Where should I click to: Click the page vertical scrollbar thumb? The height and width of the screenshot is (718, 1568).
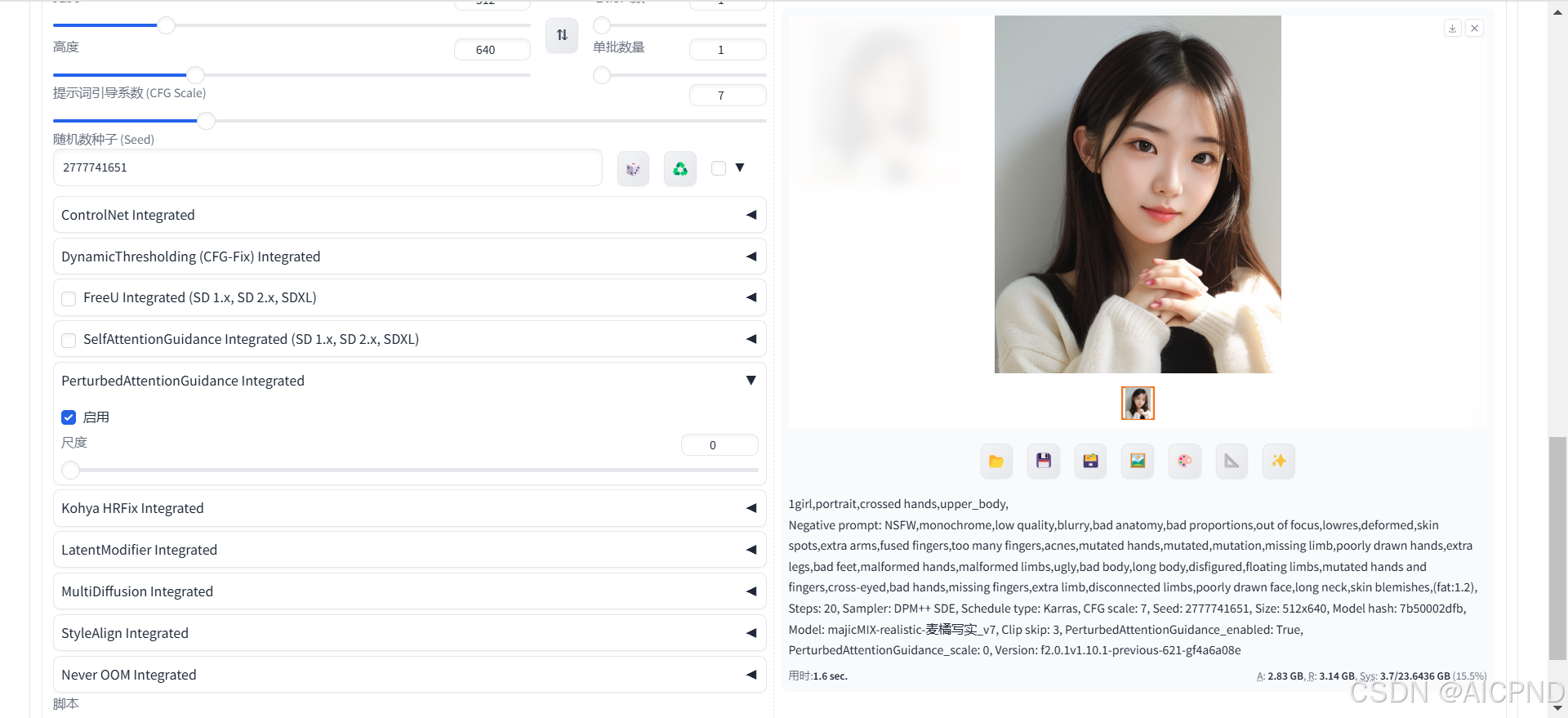(1558, 548)
